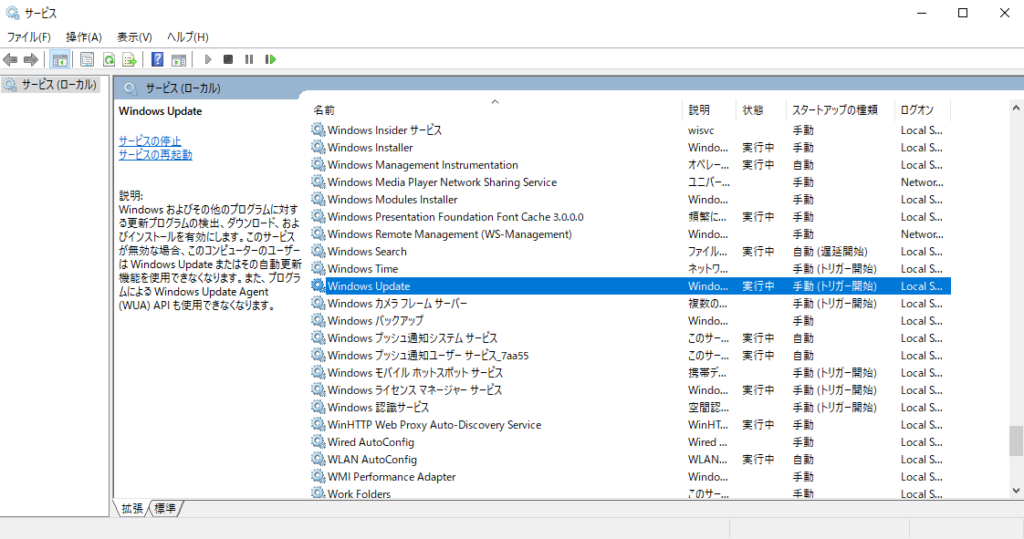Image resolution: width=1024 pixels, height=539 pixels.
Task: Pause the service with the Pause icon
Action: click(249, 59)
